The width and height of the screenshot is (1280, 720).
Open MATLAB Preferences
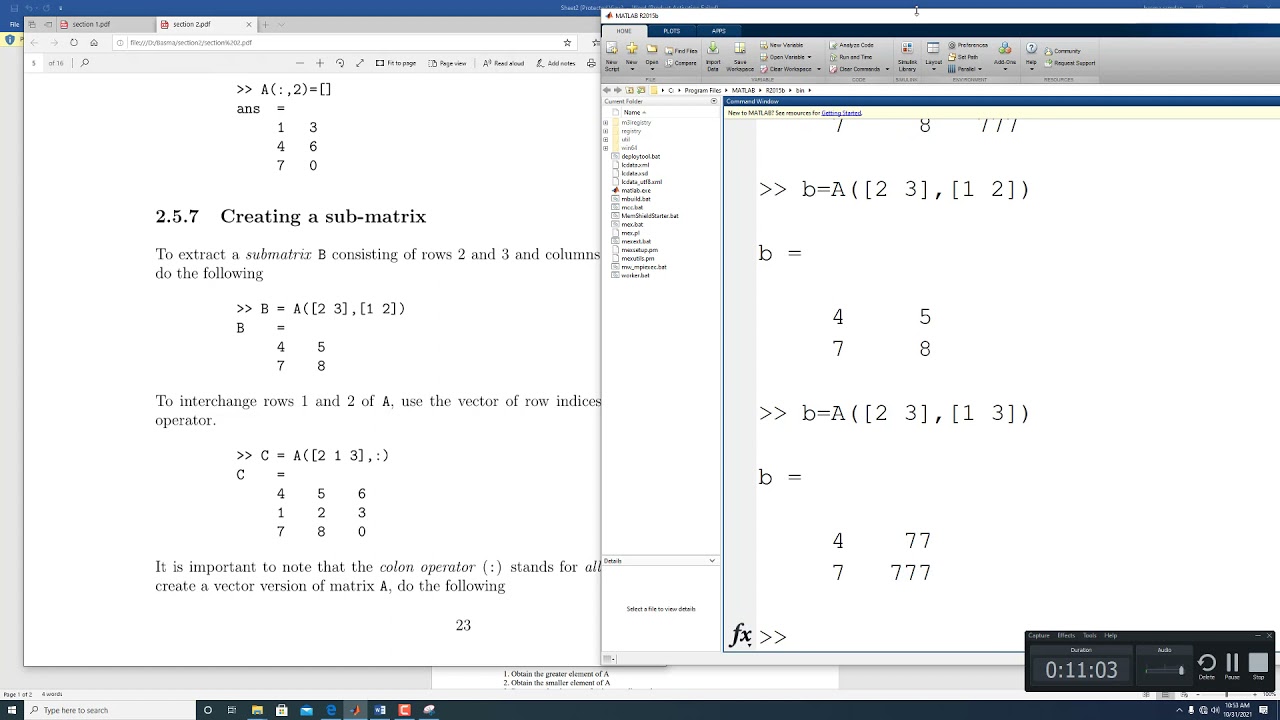pyautogui.click(x=968, y=45)
